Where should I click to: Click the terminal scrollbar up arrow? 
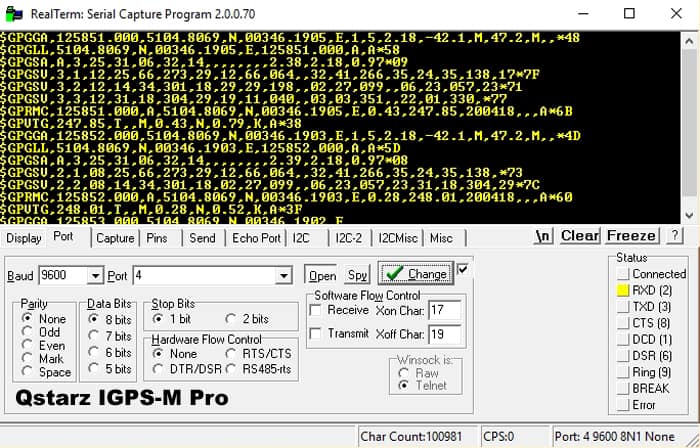pos(689,41)
